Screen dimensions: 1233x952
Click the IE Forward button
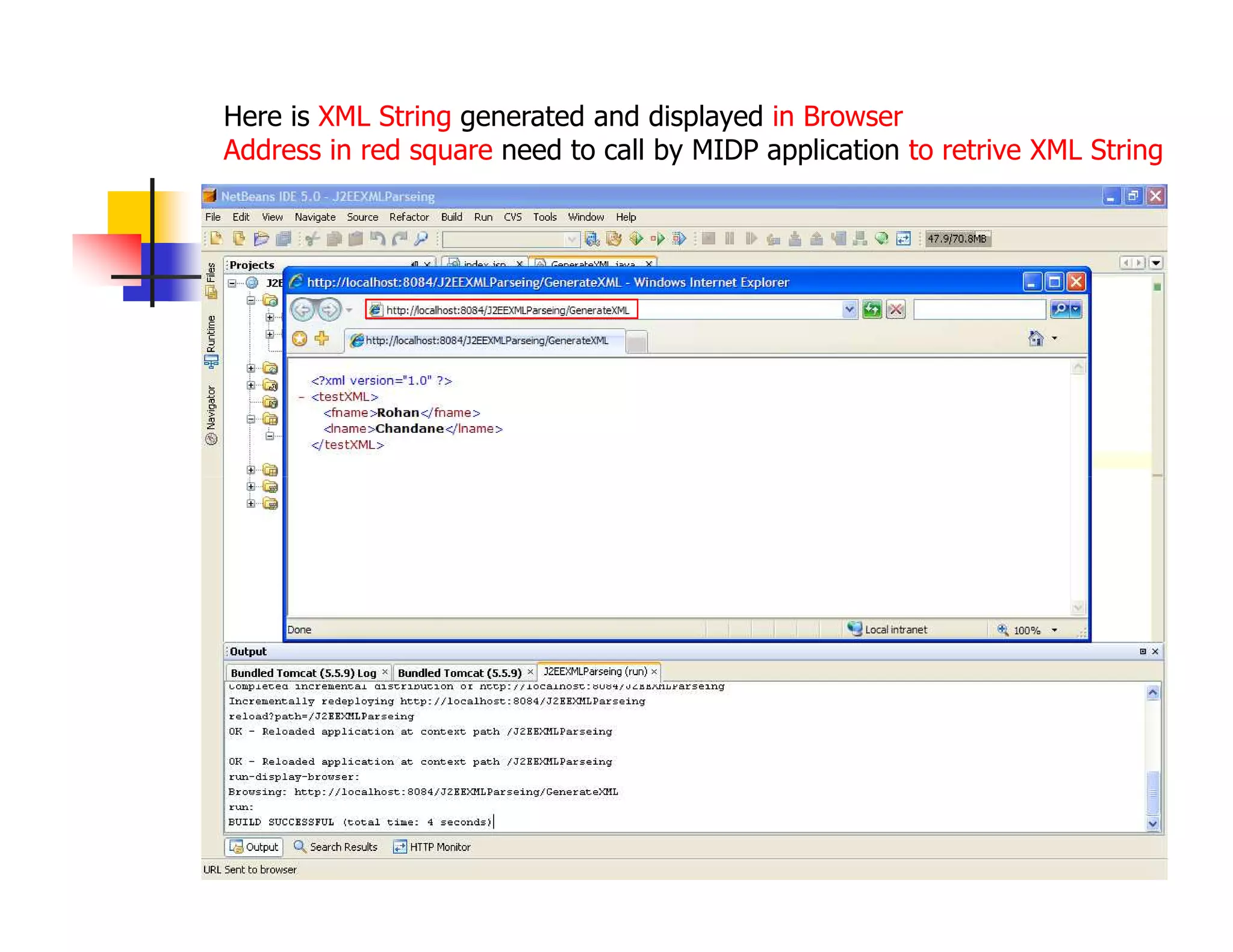[x=329, y=310]
